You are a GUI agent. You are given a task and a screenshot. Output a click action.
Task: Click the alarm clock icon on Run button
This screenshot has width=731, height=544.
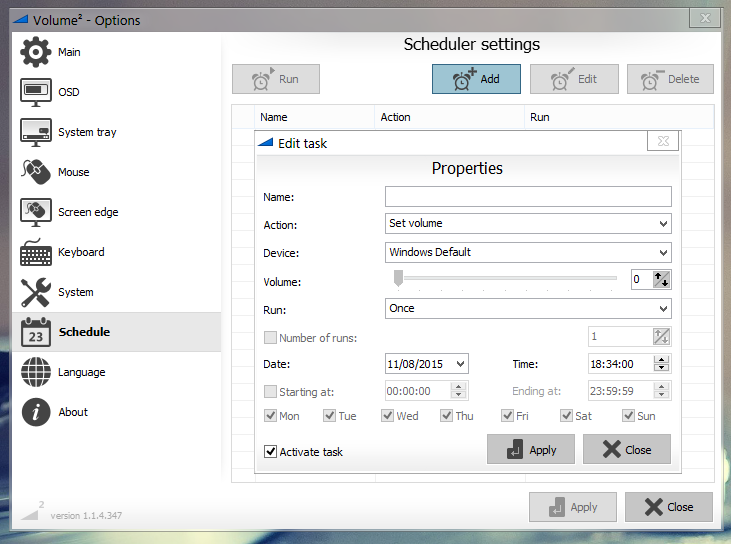tap(262, 79)
